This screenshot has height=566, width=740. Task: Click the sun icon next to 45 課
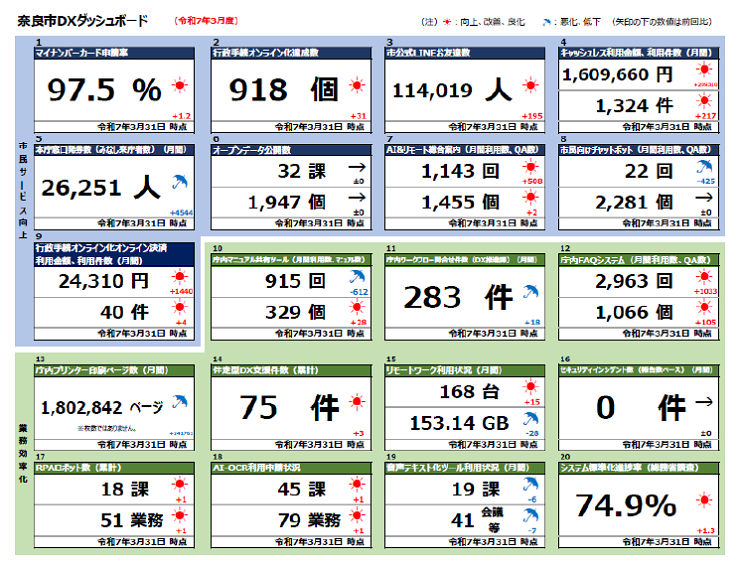coord(357,485)
